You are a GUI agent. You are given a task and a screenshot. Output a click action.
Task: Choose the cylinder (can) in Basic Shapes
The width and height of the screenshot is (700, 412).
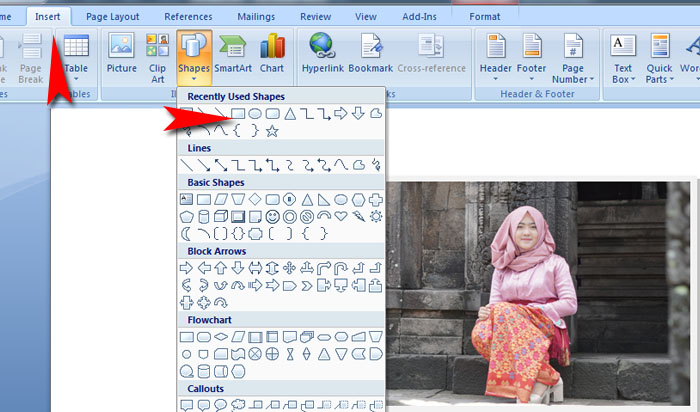(204, 216)
